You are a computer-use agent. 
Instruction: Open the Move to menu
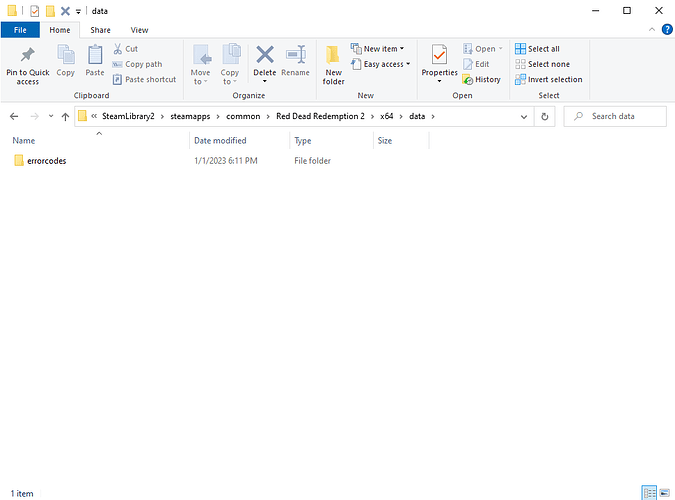201,65
